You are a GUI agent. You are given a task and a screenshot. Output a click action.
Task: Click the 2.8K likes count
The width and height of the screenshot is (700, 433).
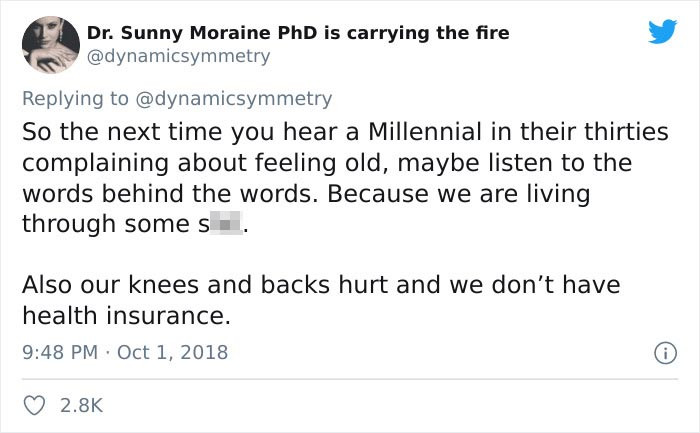[81, 405]
